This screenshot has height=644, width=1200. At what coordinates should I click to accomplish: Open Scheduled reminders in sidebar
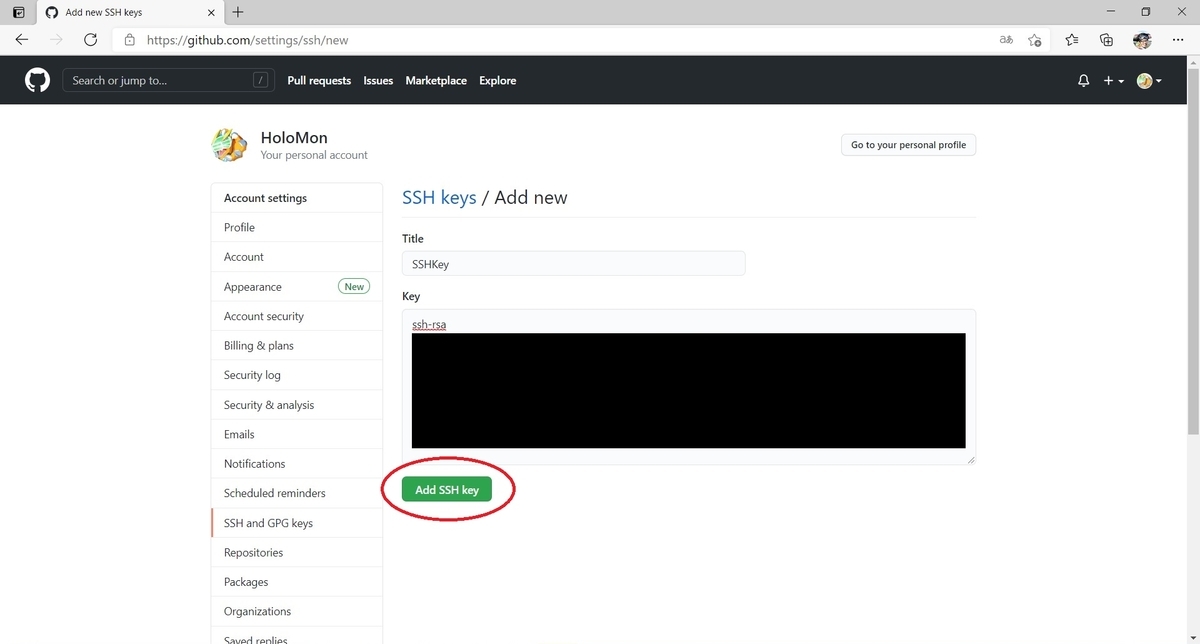297,493
